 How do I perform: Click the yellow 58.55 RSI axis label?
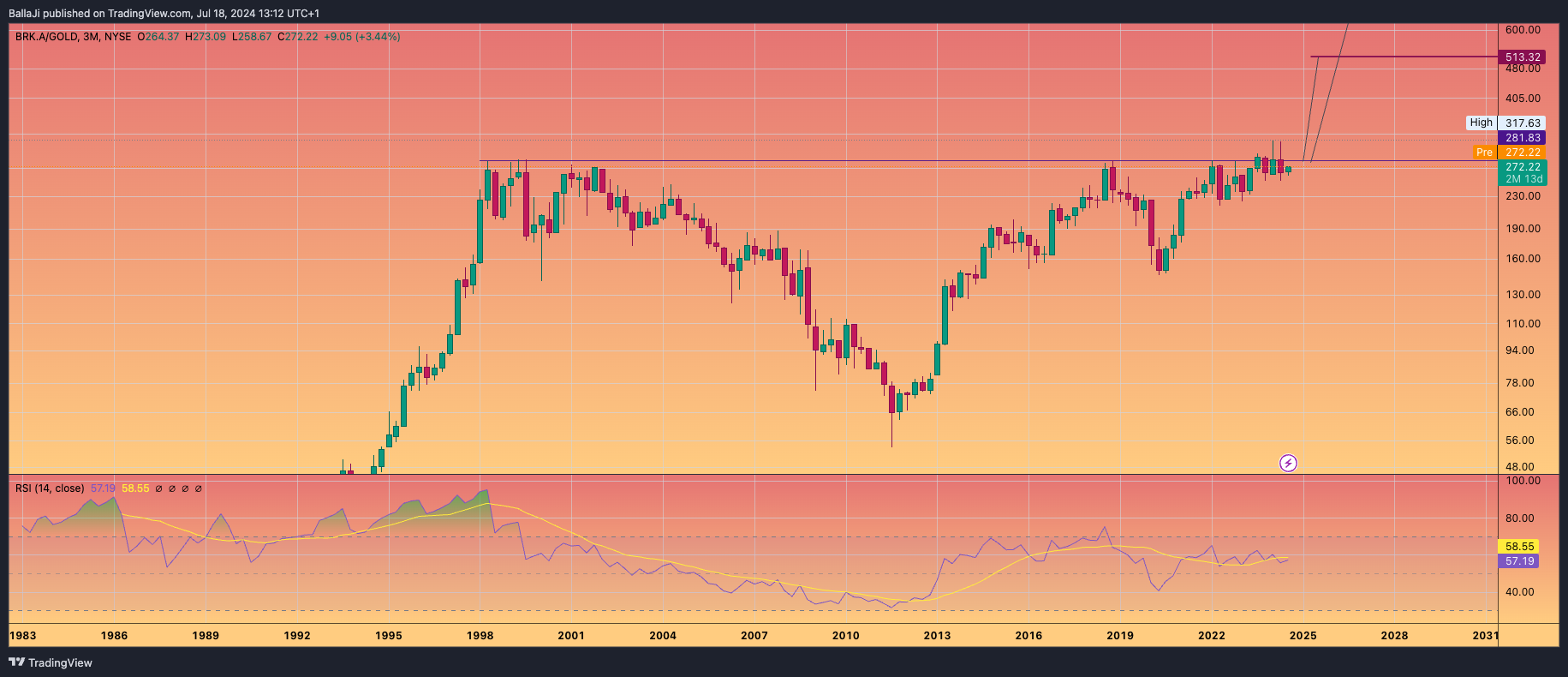point(1519,547)
